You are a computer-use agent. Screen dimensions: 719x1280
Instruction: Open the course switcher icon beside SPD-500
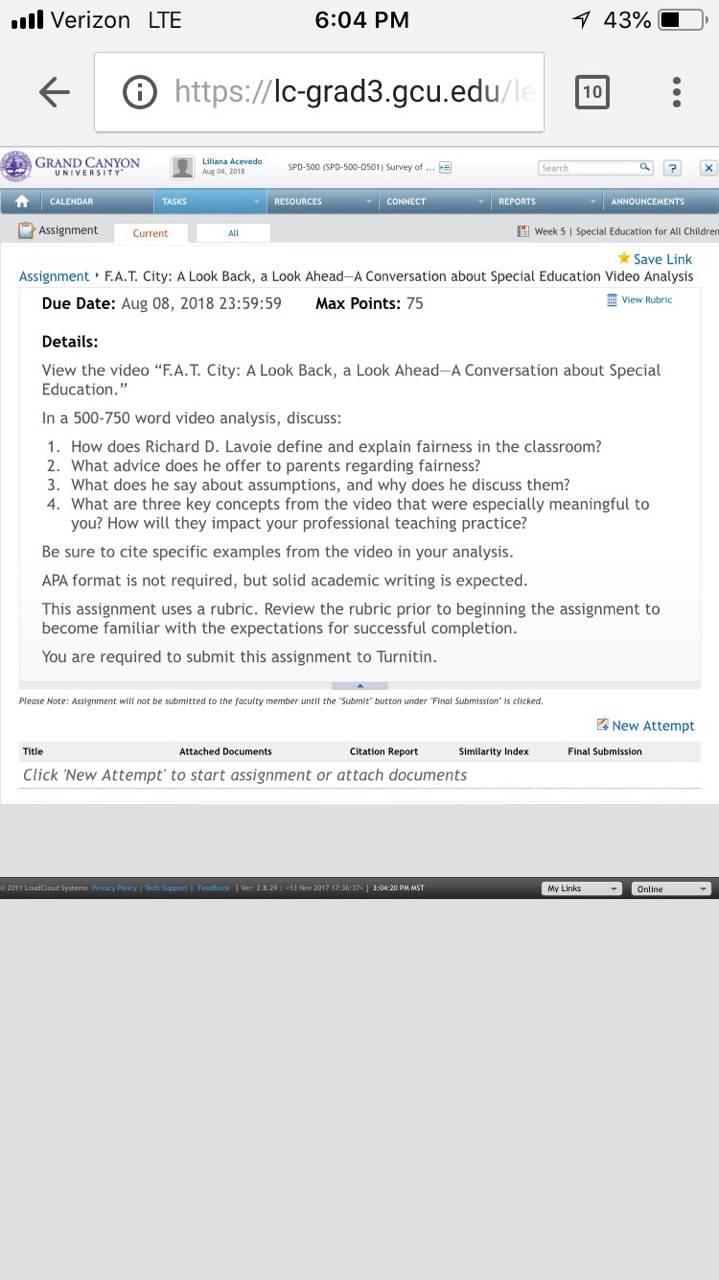[x=445, y=167]
